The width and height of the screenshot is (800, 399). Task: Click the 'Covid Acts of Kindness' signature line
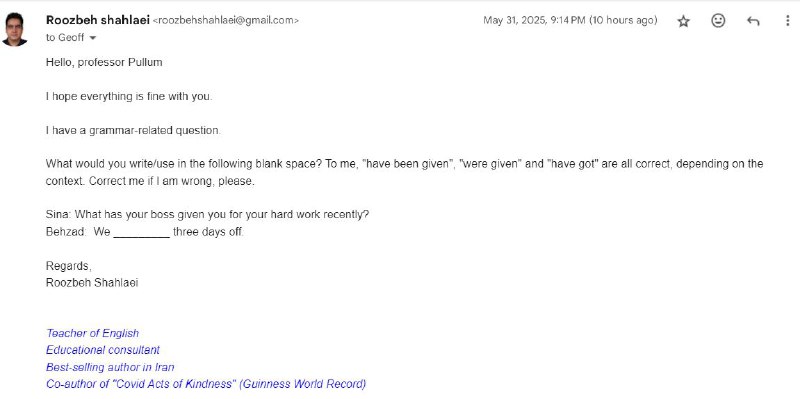coord(206,384)
